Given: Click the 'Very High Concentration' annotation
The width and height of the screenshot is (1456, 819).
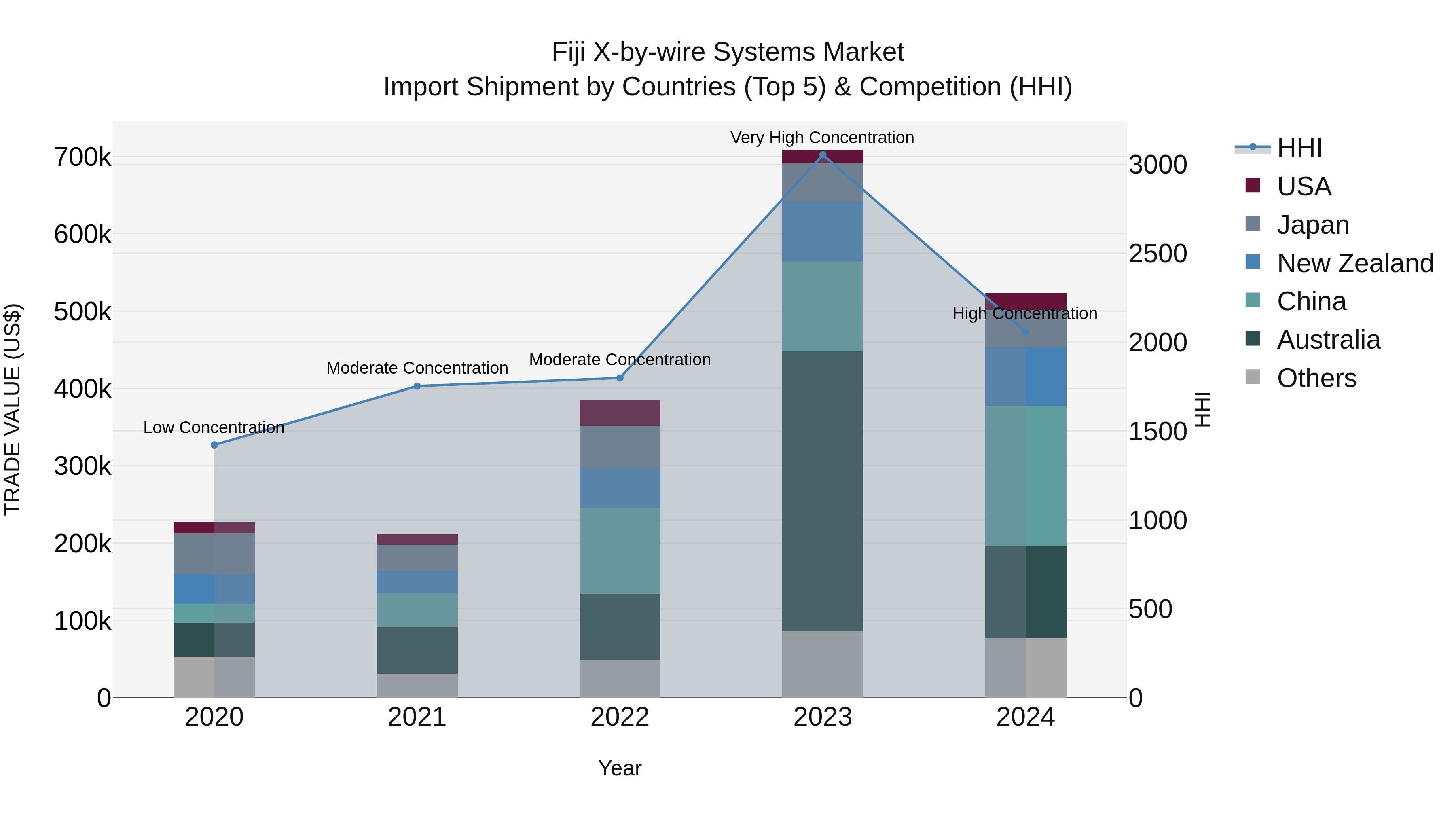Looking at the screenshot, I should (x=822, y=138).
